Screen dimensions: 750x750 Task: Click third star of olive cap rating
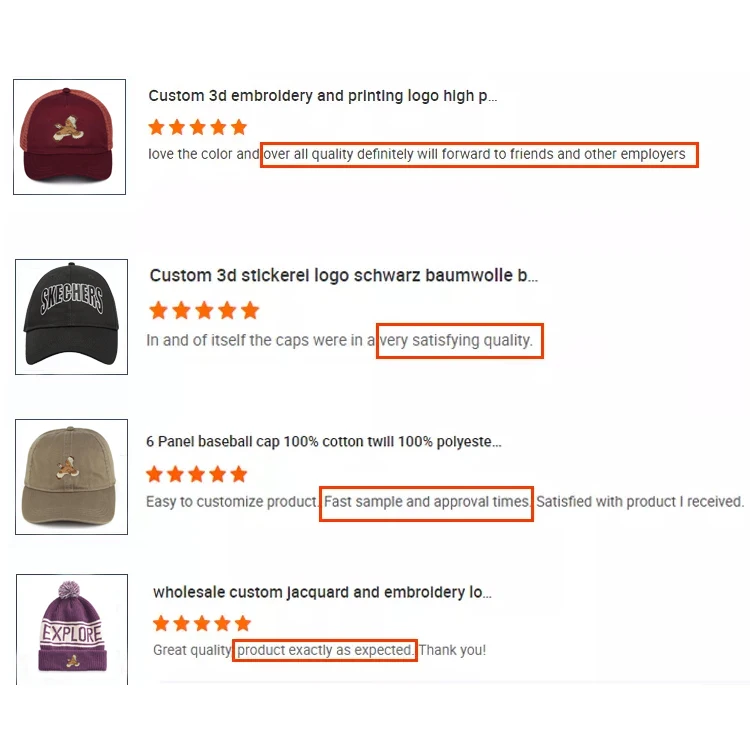click(x=196, y=474)
